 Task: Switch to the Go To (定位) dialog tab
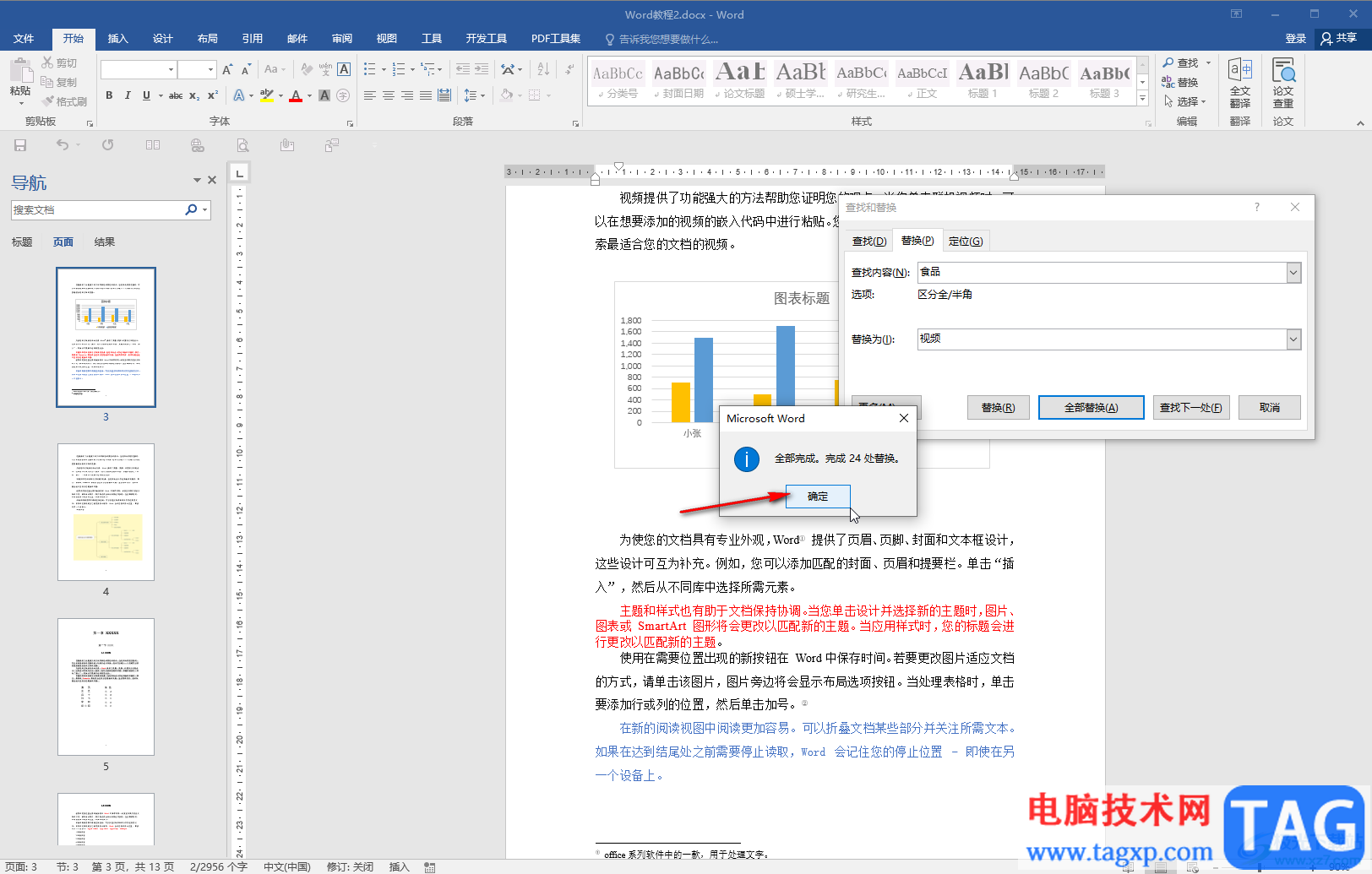pos(966,241)
